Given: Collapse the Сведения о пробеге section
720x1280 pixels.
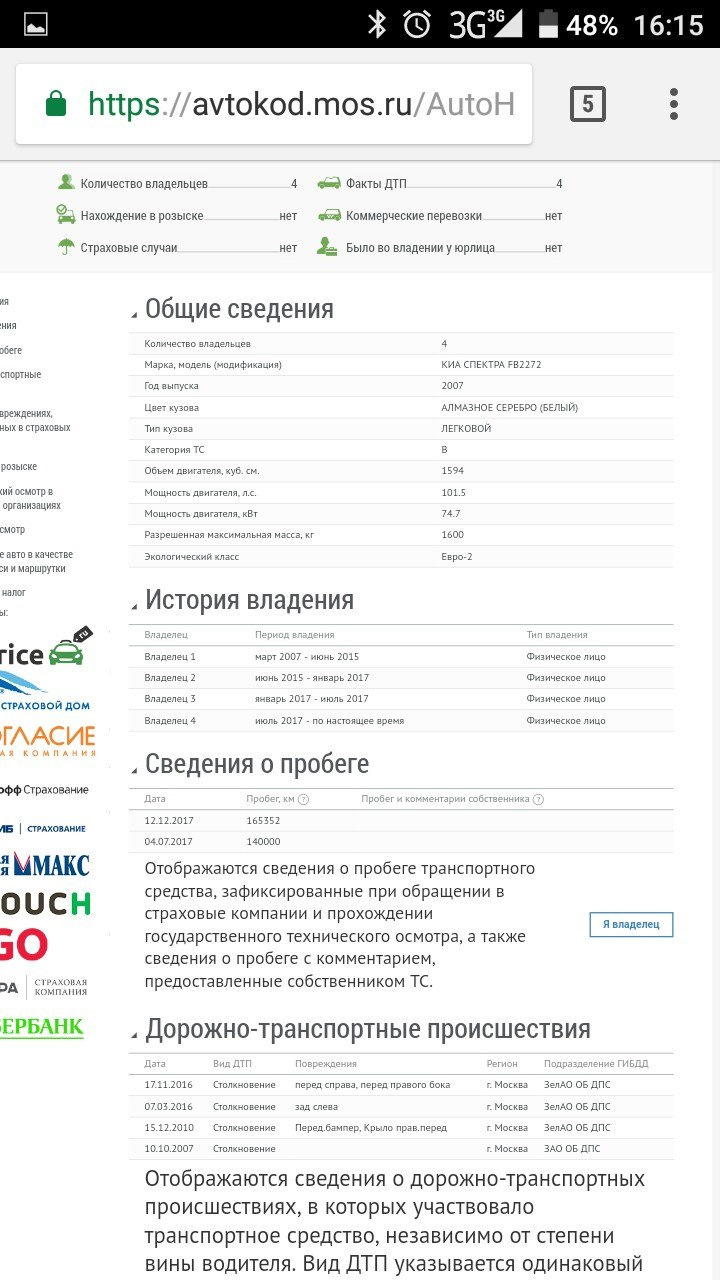Looking at the screenshot, I should pyautogui.click(x=134, y=771).
